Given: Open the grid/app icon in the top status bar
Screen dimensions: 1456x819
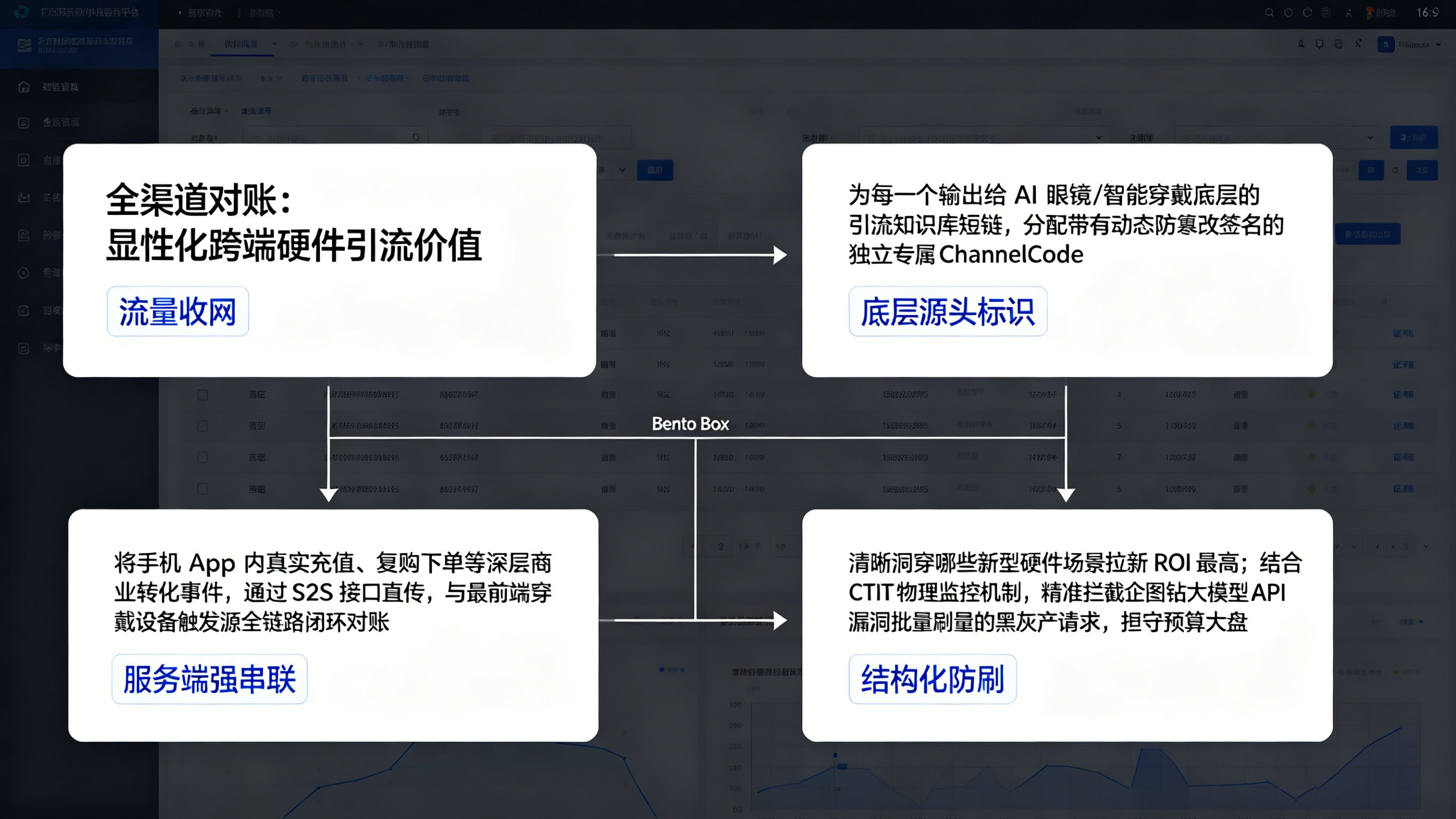Looking at the screenshot, I should coord(1325,12).
